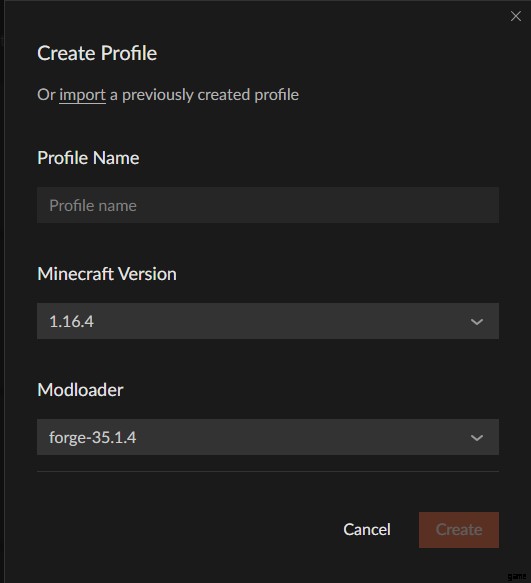
Task: Click the Minecraft Version label
Action: pyautogui.click(x=107, y=274)
